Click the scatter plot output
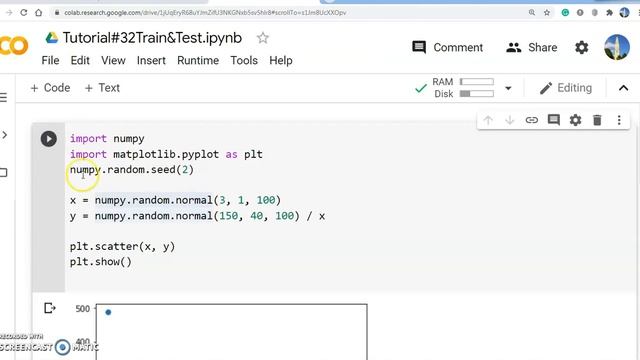 pos(231,331)
